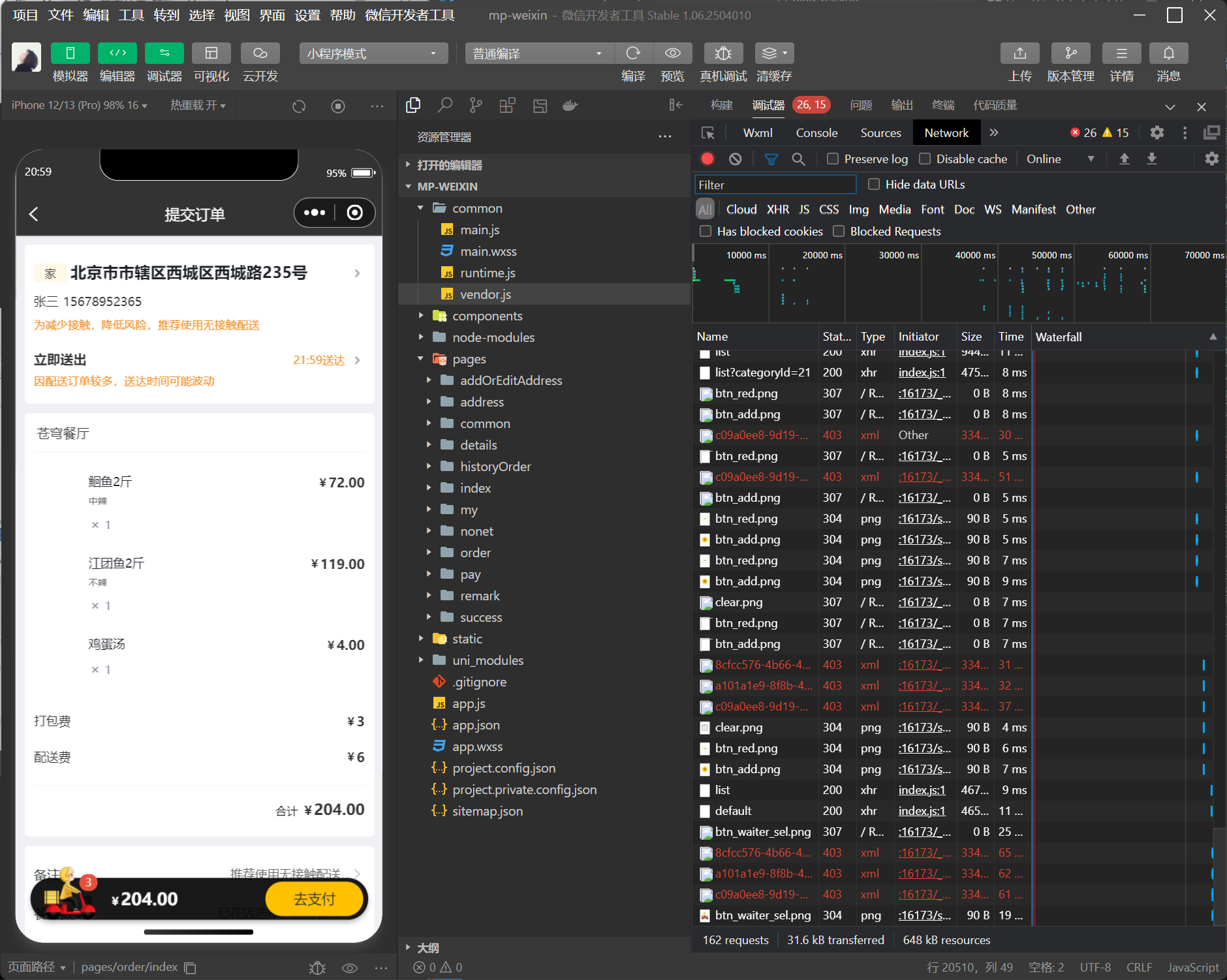Click the clear network log icon
The width and height of the screenshot is (1227, 980).
(735, 159)
